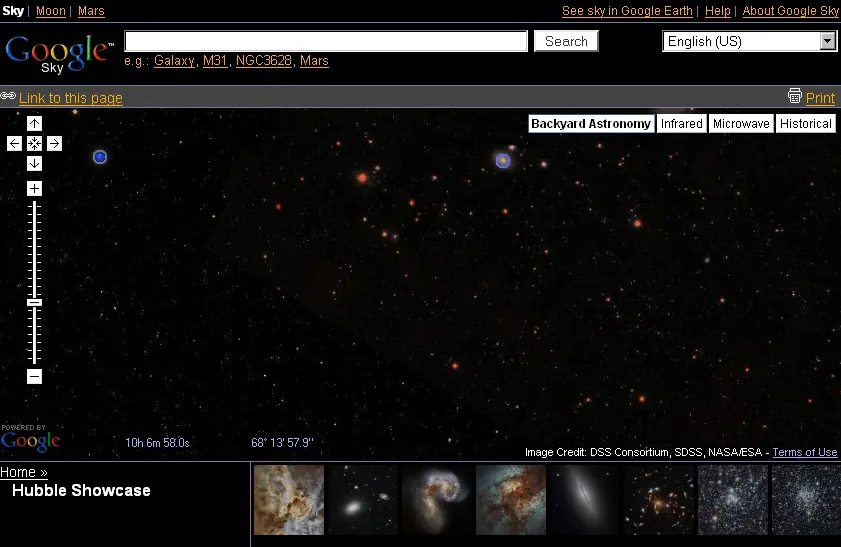Pan the sky view down

point(34,164)
